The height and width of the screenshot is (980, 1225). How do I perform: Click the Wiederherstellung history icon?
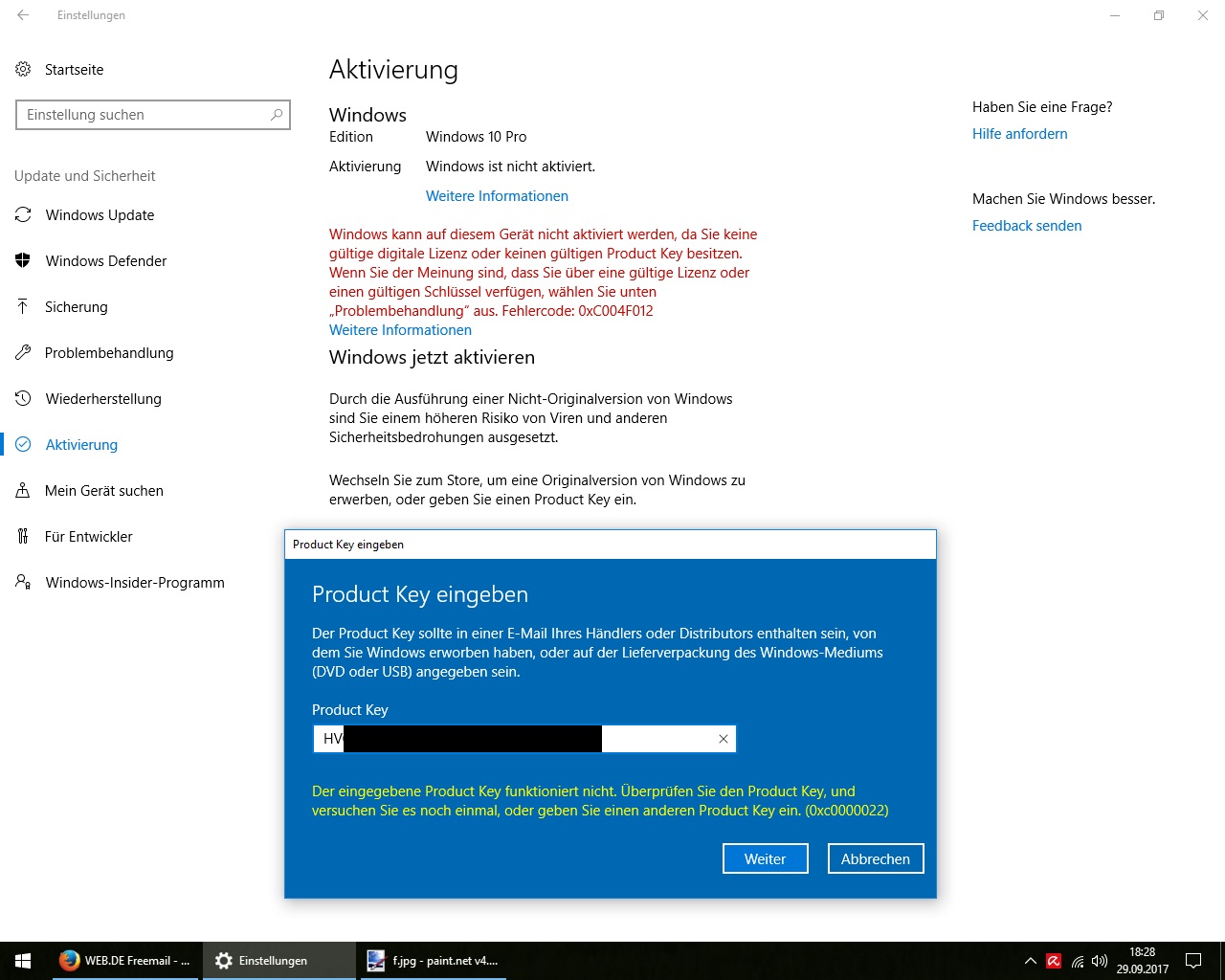(x=23, y=398)
